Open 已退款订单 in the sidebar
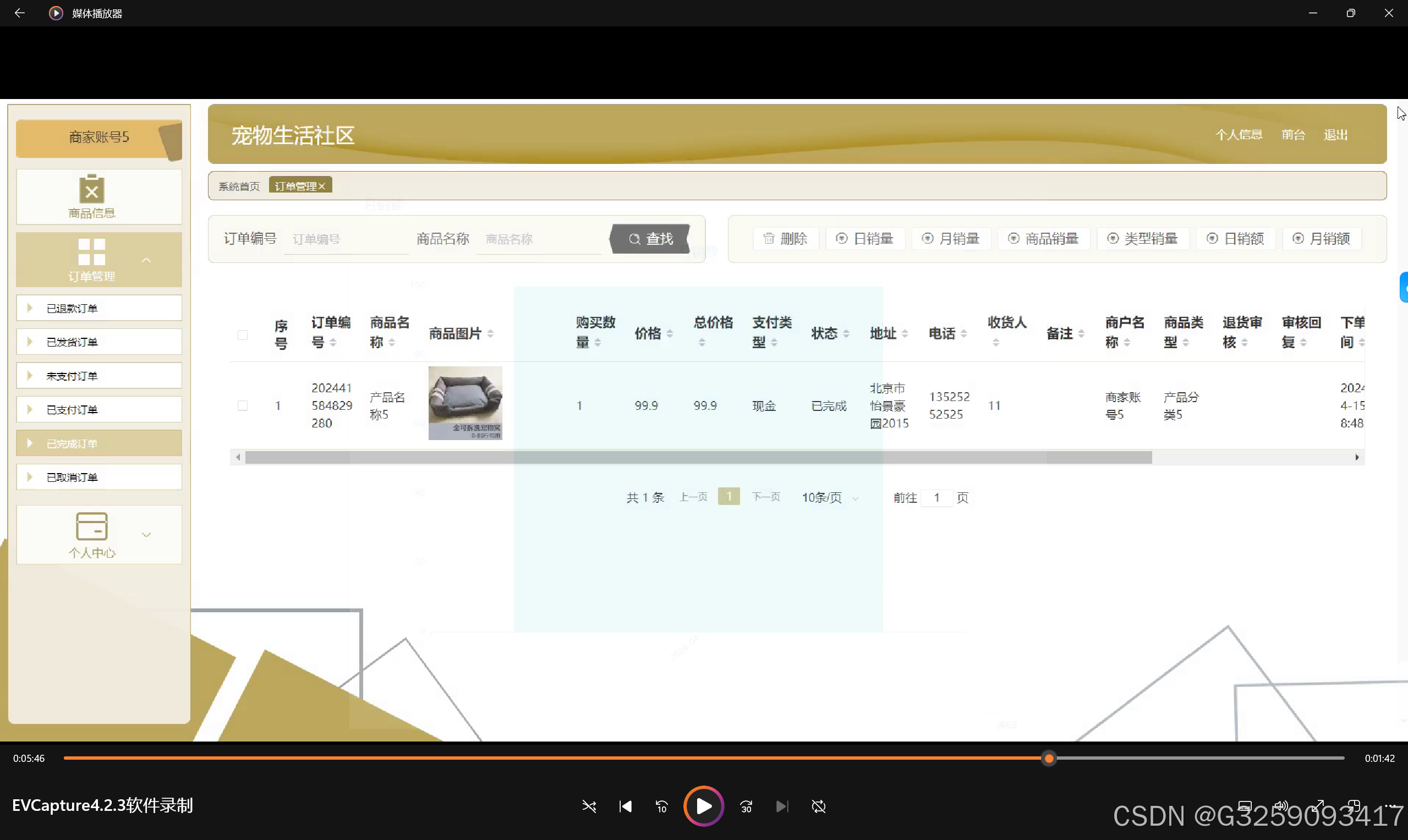The height and width of the screenshot is (840, 1408). pyautogui.click(x=99, y=308)
